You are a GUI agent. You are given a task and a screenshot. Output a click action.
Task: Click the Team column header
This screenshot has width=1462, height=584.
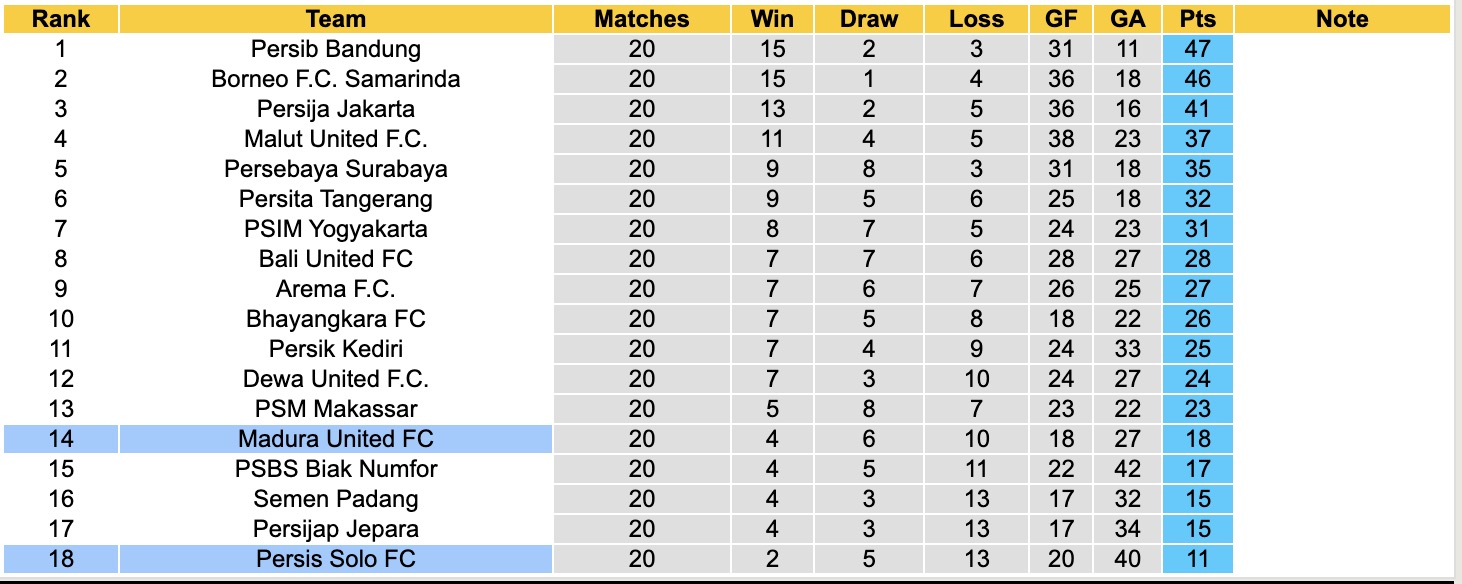pyautogui.click(x=336, y=19)
